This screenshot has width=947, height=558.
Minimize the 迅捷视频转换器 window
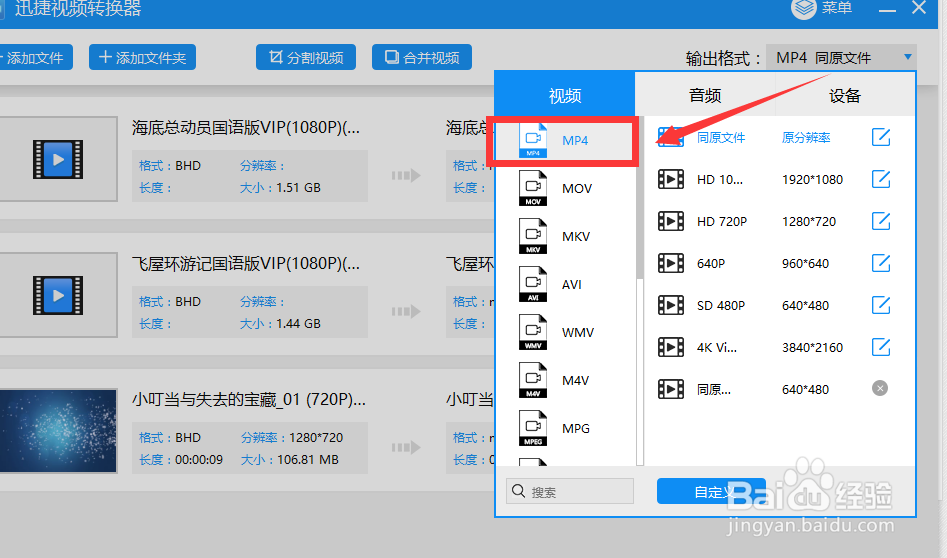click(x=887, y=10)
